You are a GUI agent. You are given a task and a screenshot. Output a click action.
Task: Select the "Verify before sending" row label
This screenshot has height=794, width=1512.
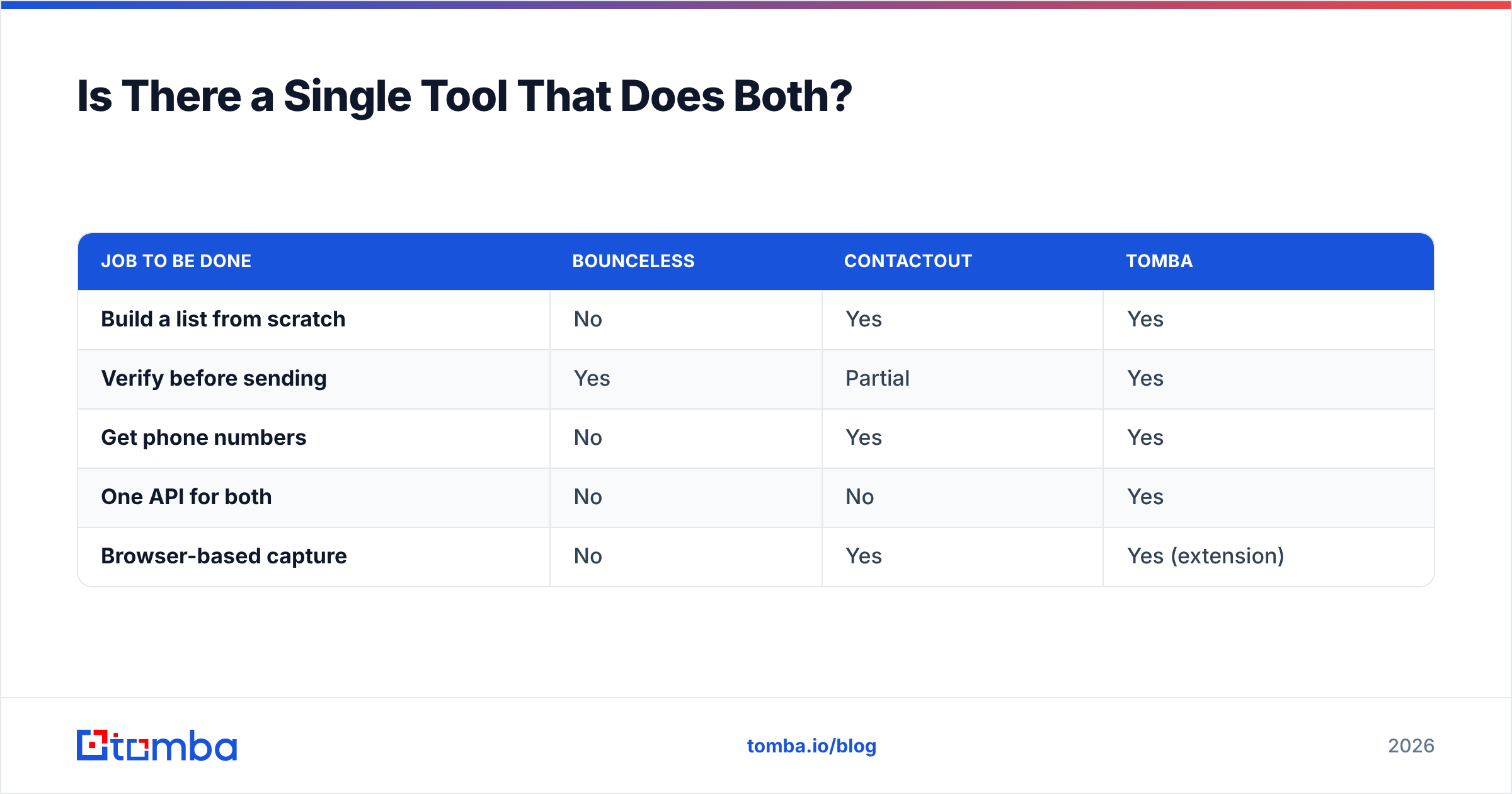tap(214, 378)
